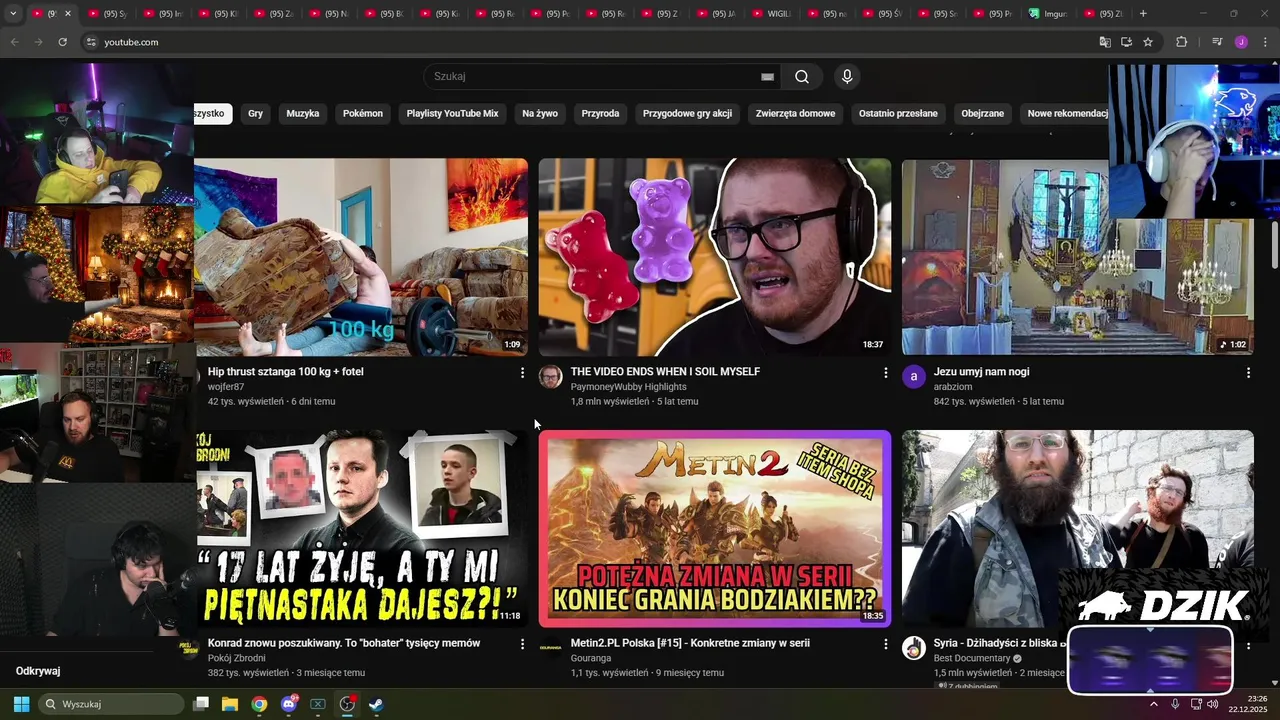Open Task View icon on taskbar
This screenshot has height=720, width=1280.
point(201,704)
